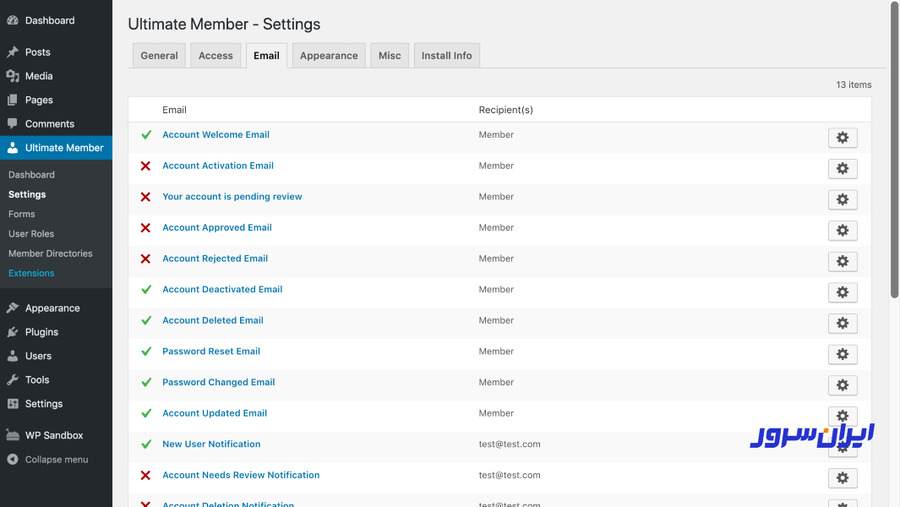Toggle green check for Account Deactivated Email
Screen dimensions: 900x507
tap(146, 289)
